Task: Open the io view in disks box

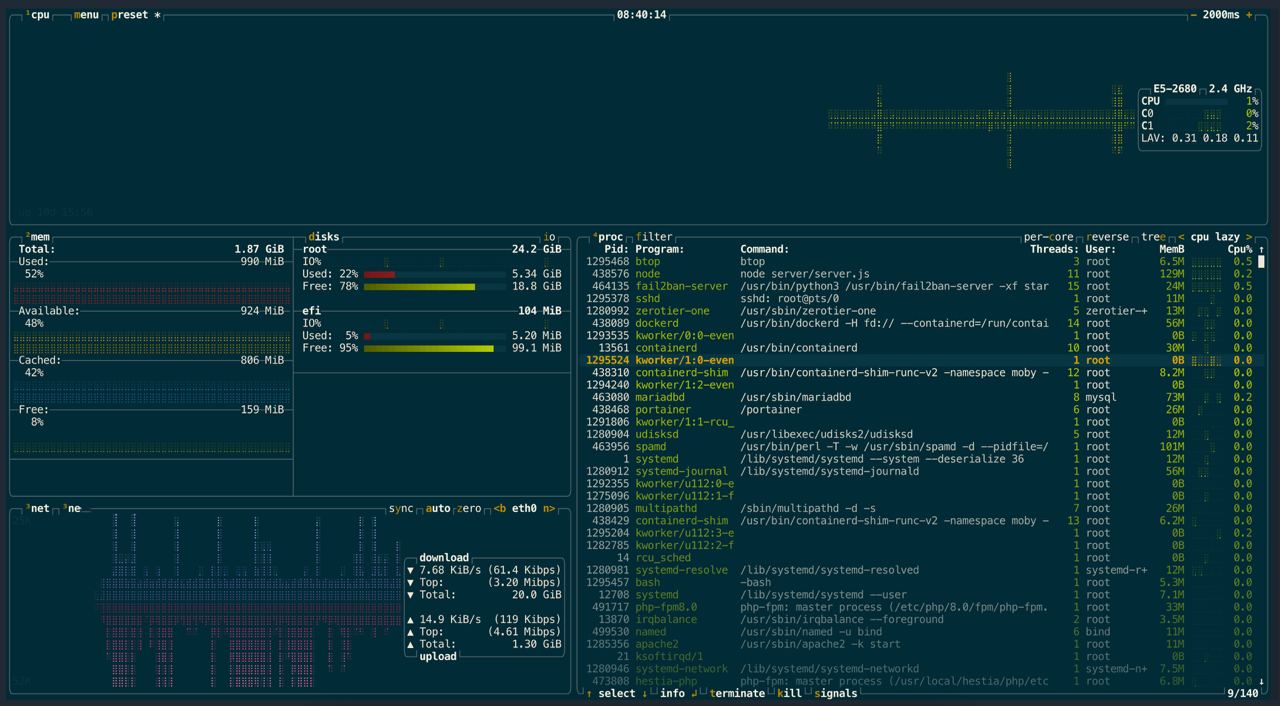Action: (x=548, y=236)
